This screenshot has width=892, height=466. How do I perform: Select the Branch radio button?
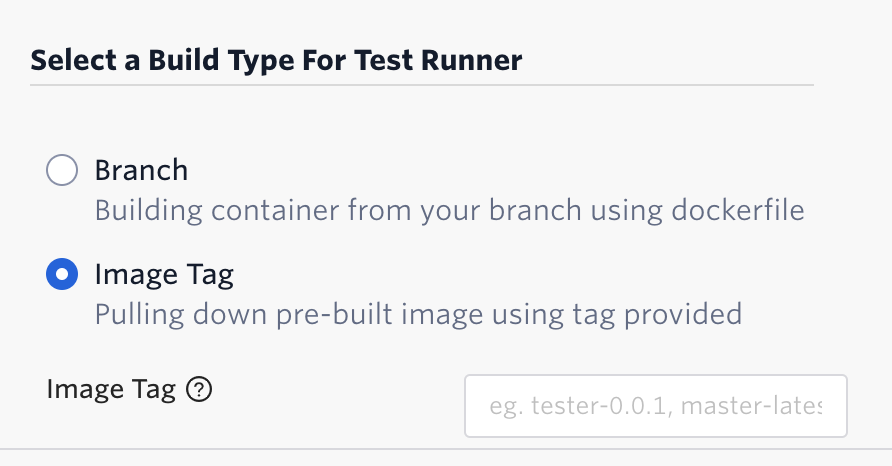[62, 170]
